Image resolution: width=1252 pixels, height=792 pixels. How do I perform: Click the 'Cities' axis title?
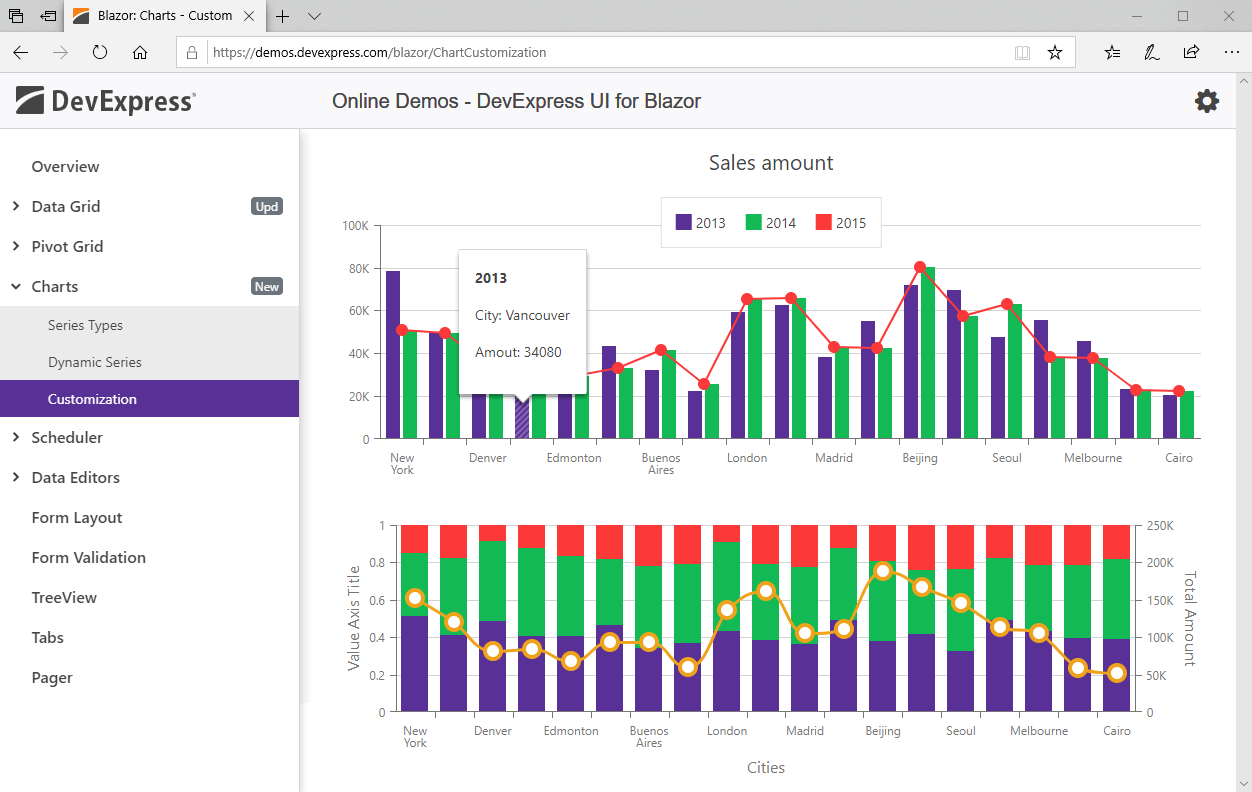coord(766,767)
